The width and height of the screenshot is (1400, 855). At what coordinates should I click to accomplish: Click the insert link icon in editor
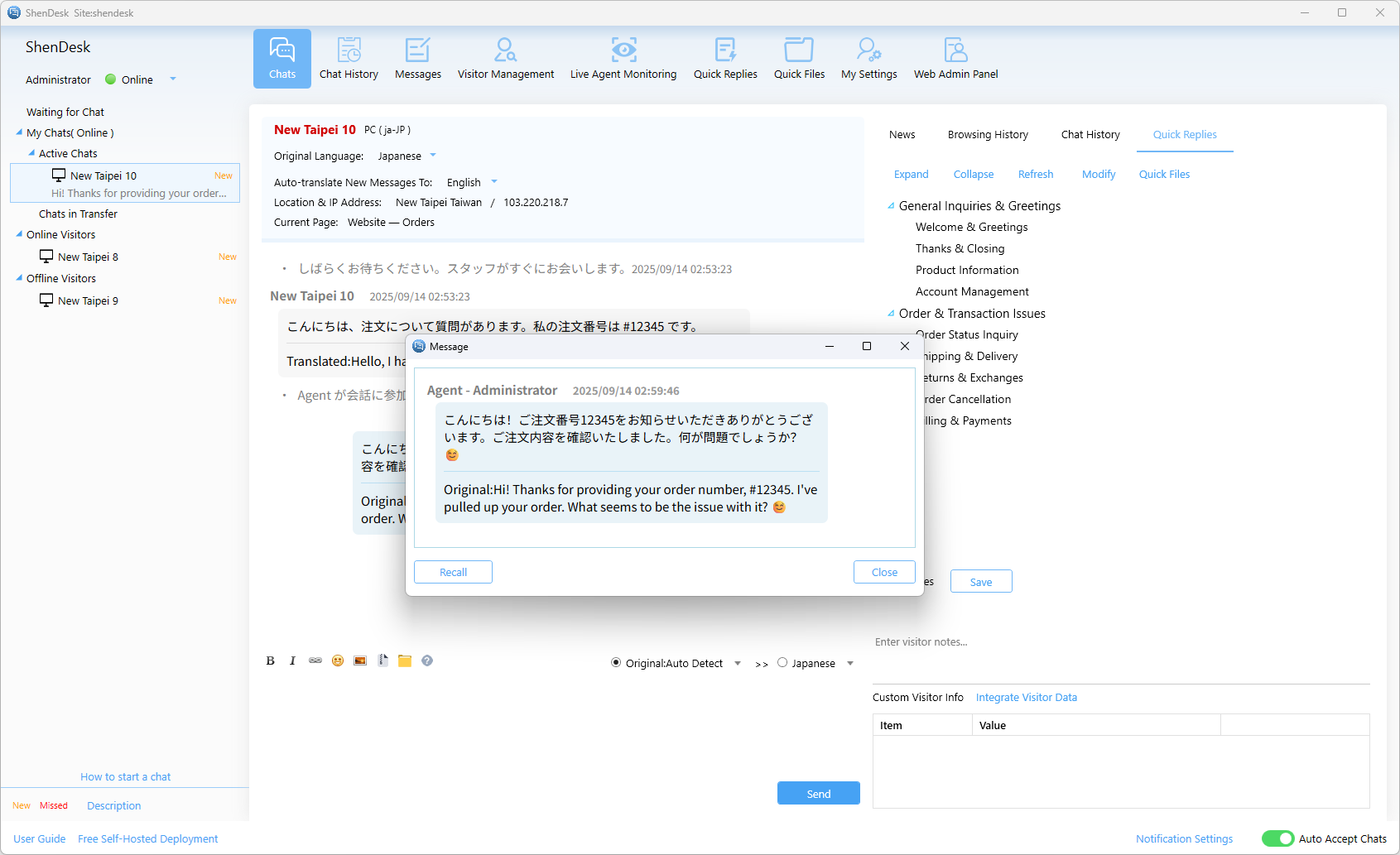pos(315,660)
